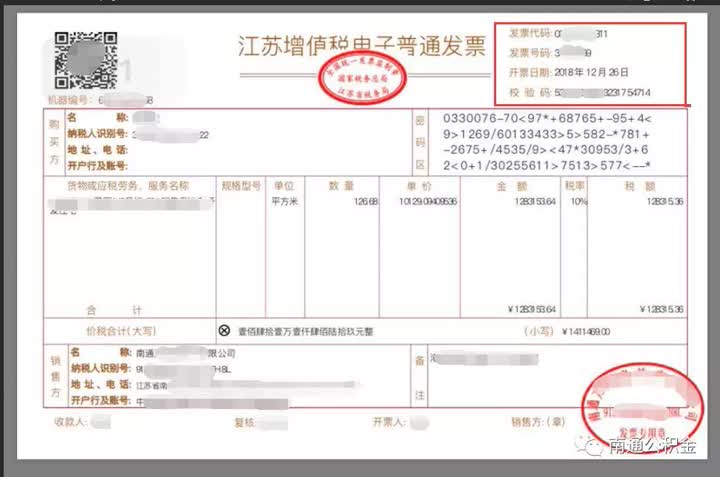Screen dimensions: 720x477
Task: Click the 纳税人识别号 label in the seller section
Action: 101,368
